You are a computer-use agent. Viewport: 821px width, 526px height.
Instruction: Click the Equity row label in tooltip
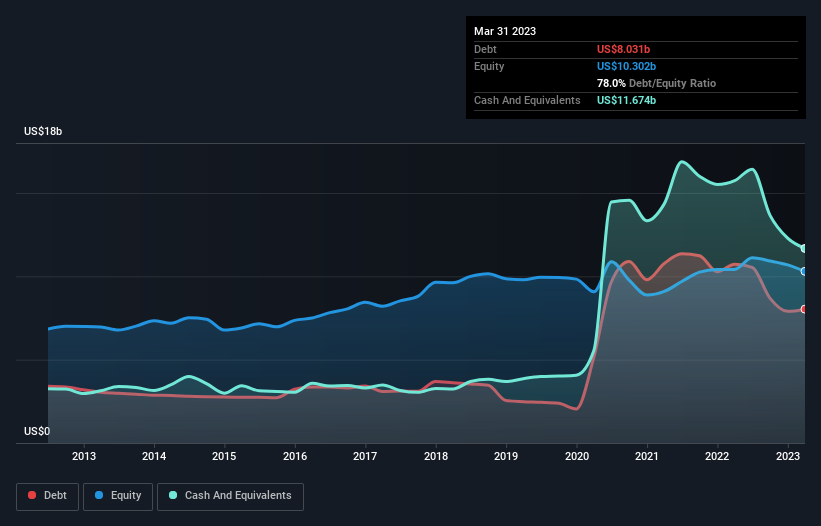point(489,66)
